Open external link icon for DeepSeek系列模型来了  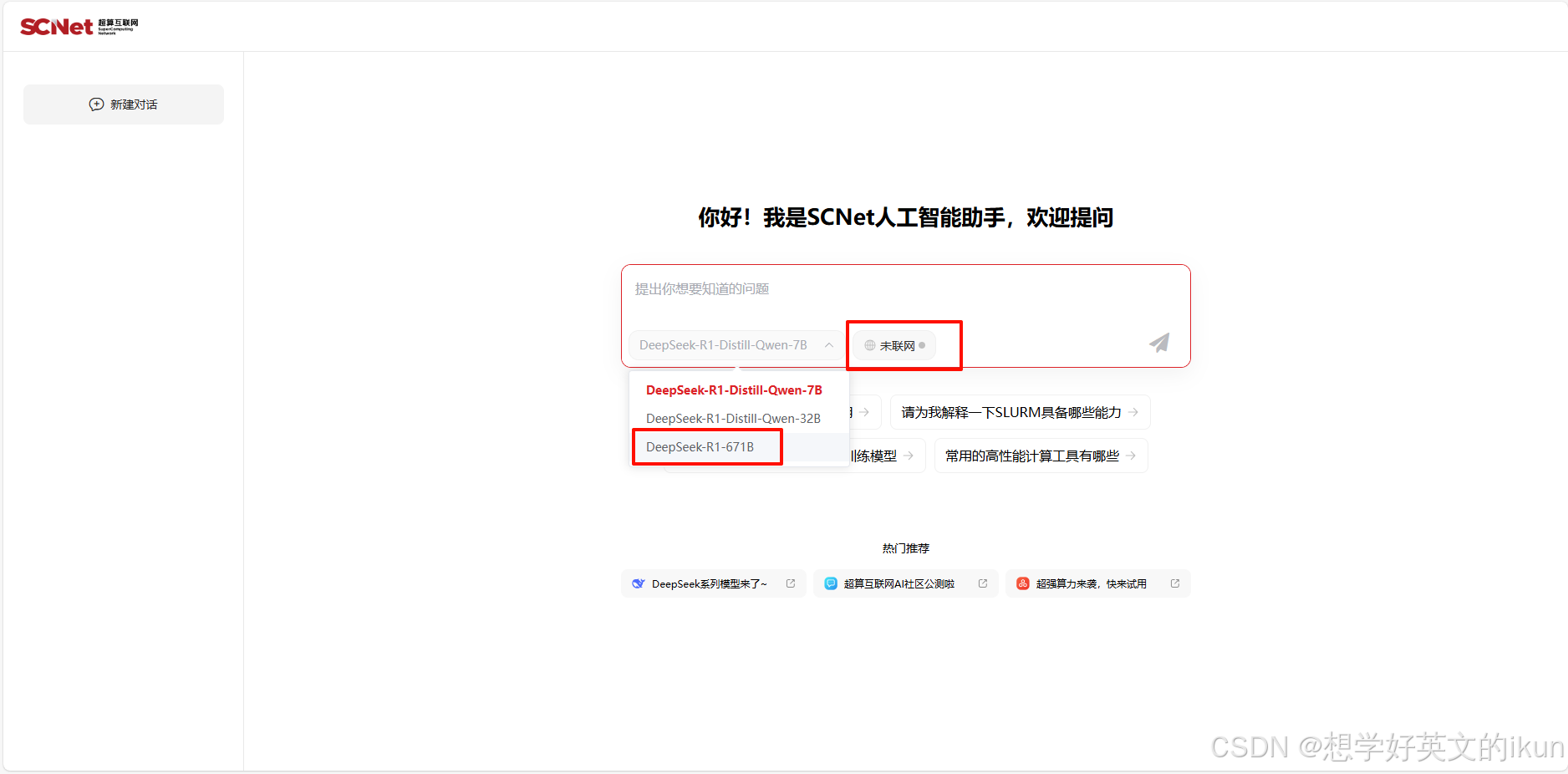[791, 583]
